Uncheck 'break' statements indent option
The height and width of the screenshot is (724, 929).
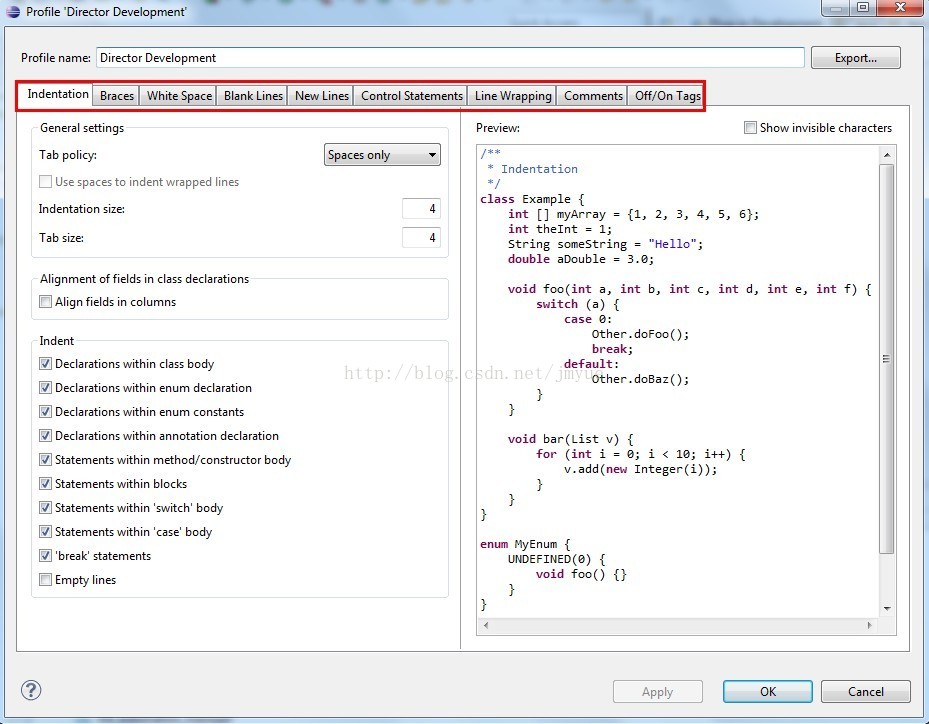coord(45,556)
